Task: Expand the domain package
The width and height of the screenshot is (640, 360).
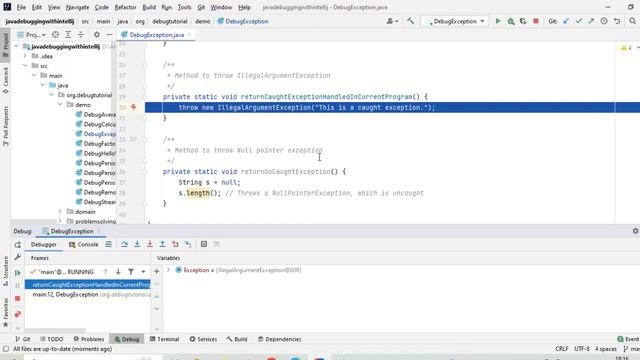Action: click(x=60, y=211)
